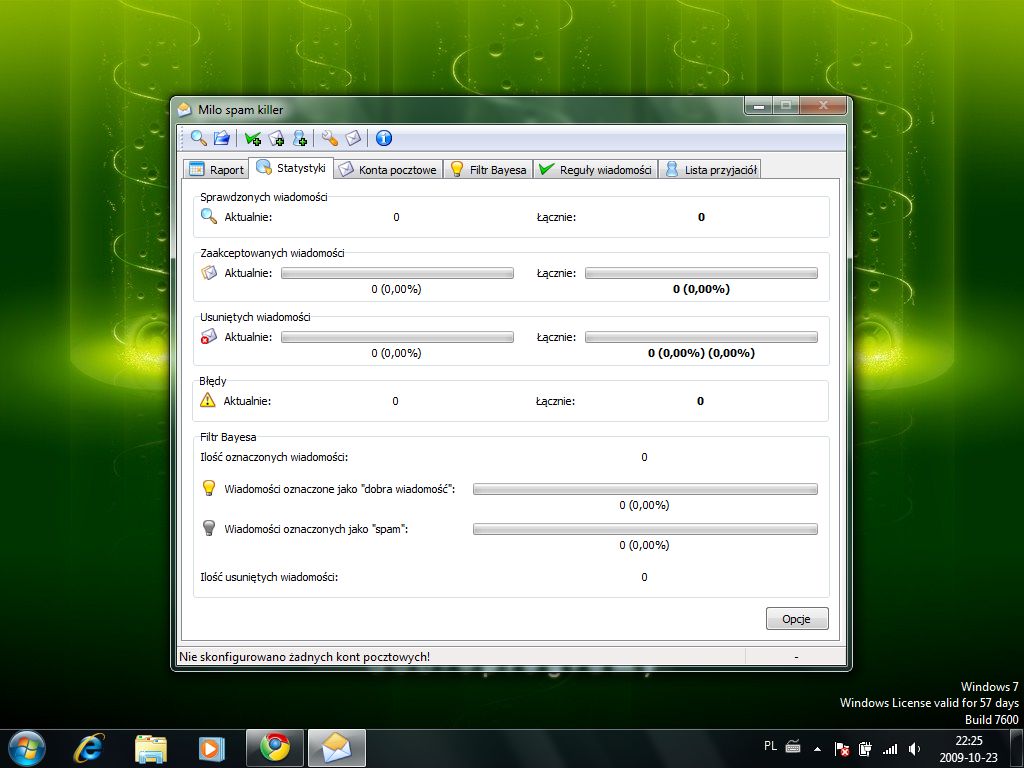Click the plain envelope toolbar icon

353,138
